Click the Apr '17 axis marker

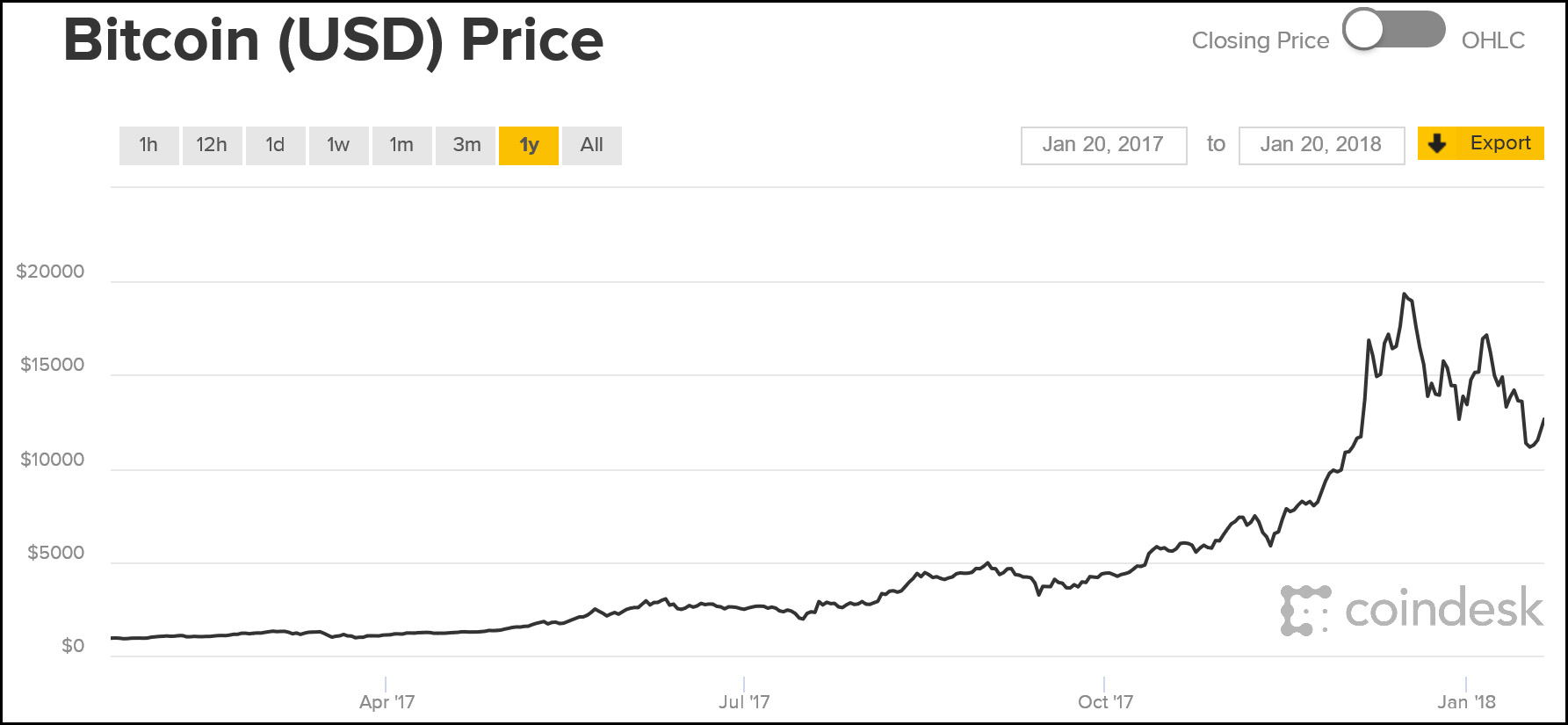(x=387, y=701)
